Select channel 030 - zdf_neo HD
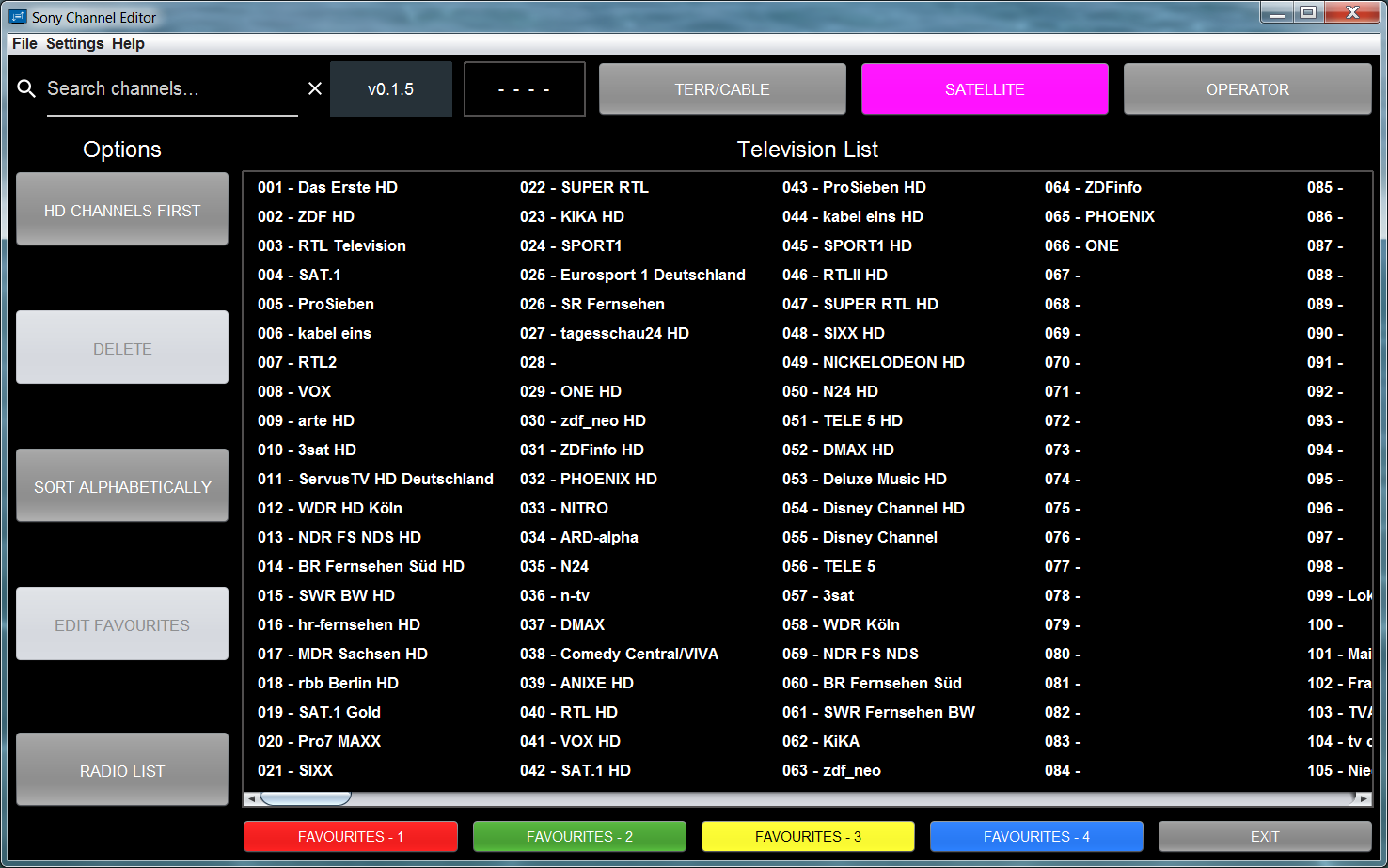The image size is (1388, 868). [x=583, y=420]
